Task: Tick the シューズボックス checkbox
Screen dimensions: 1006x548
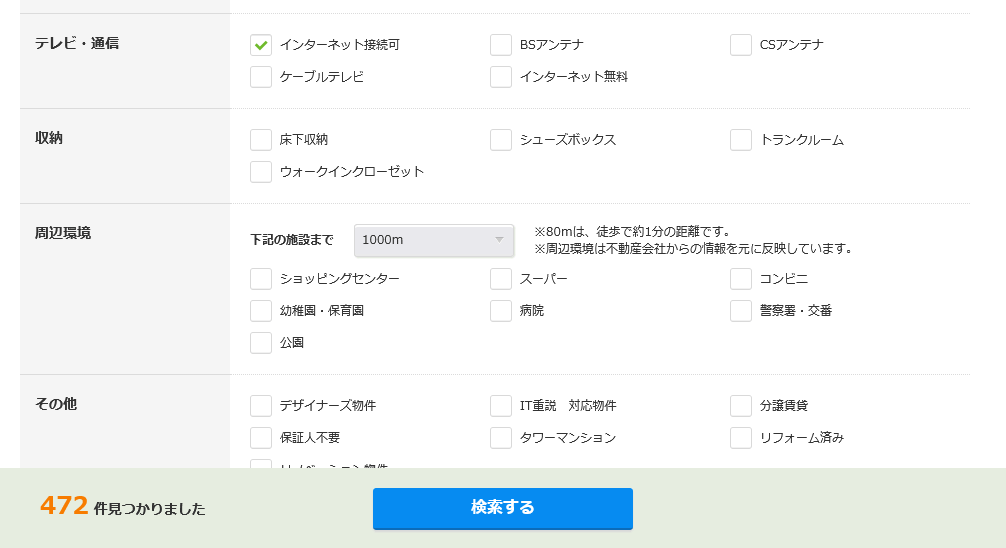Action: (501, 140)
